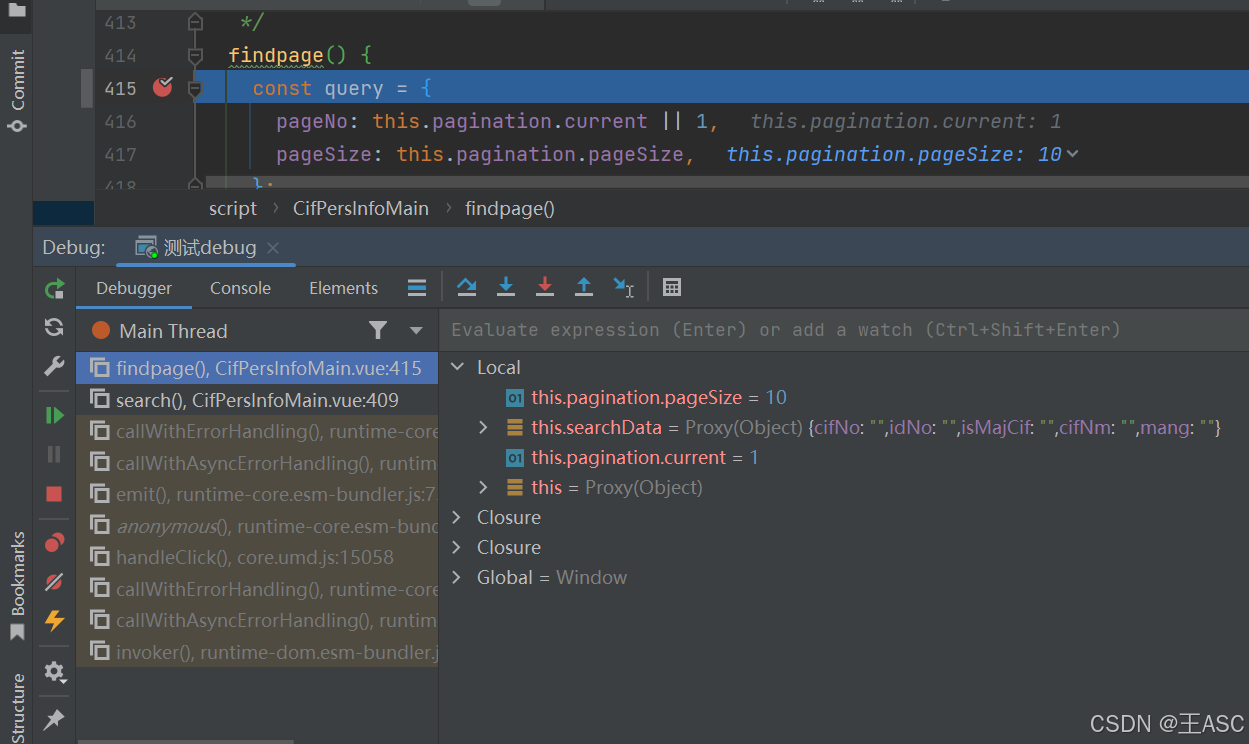Stop debugging with the red square icon
Screen dimensions: 1249x744
coord(54,494)
